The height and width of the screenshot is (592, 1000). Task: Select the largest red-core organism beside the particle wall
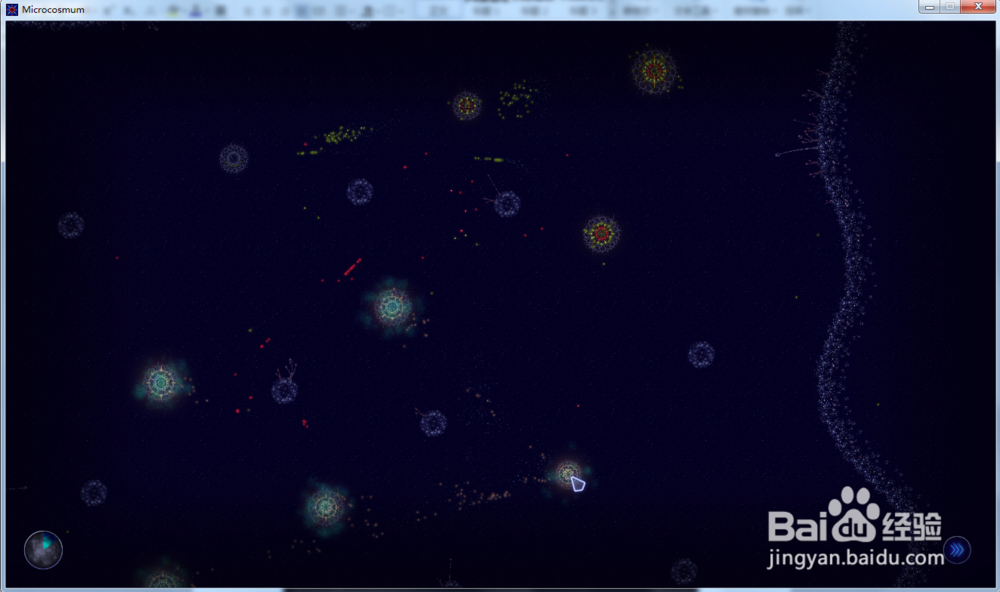click(654, 71)
